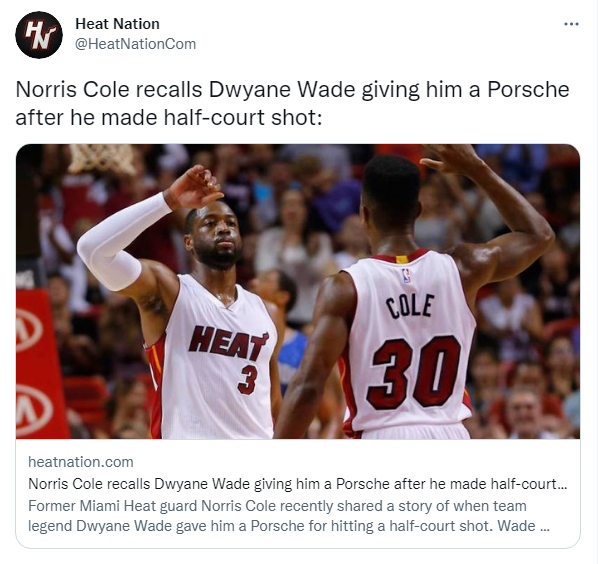The image size is (598, 564).
Task: Click the COLE 30 jersey in photo
Action: (x=409, y=343)
